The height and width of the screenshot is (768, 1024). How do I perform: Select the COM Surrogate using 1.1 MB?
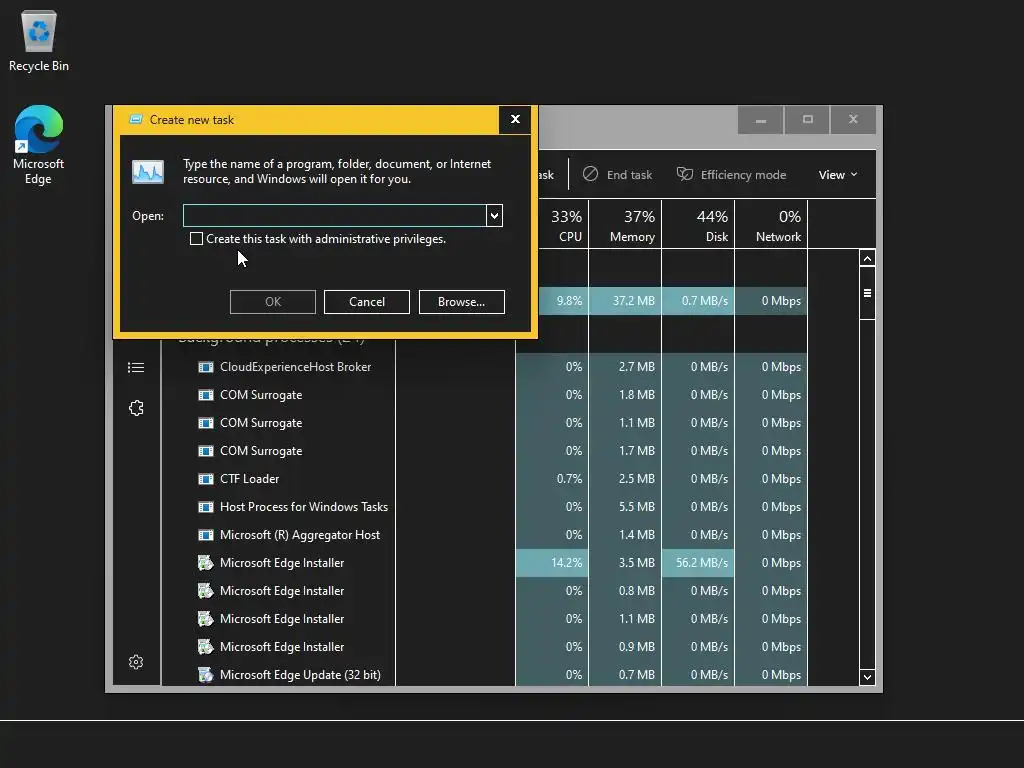point(483,423)
